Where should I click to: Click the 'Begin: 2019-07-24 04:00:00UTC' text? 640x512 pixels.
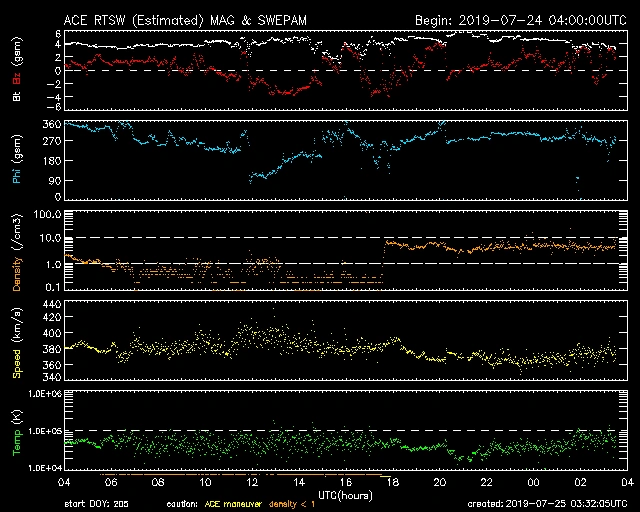click(521, 20)
